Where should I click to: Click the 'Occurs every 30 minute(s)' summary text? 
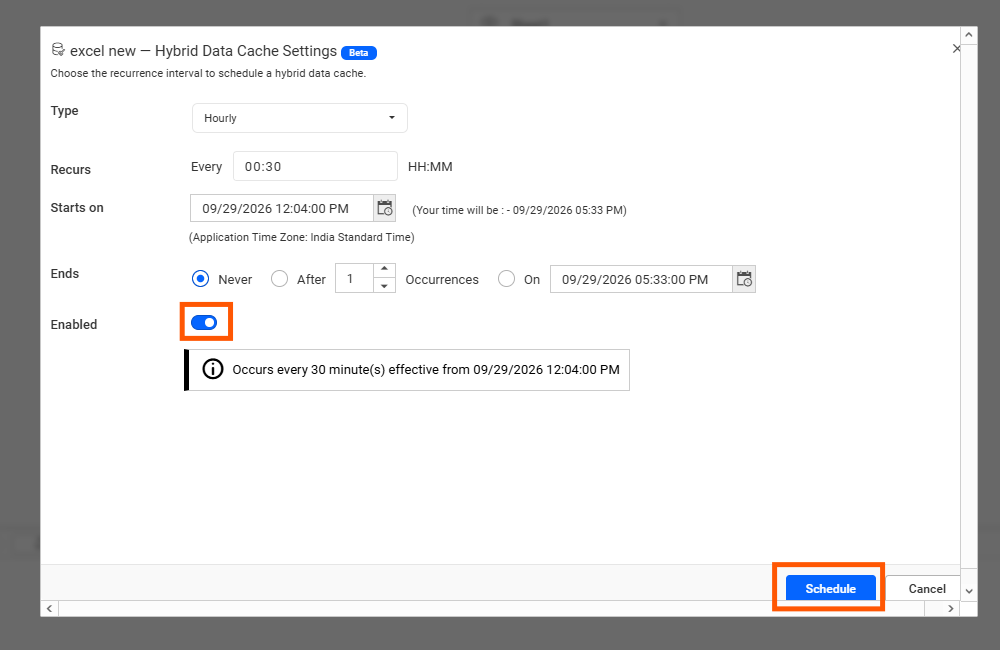426,370
